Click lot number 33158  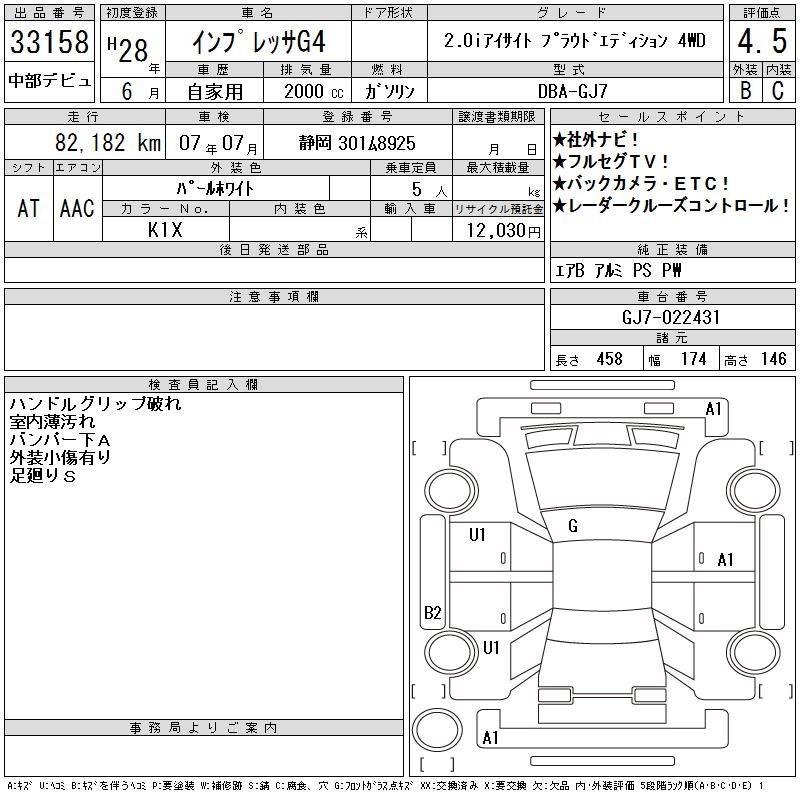[x=49, y=41]
